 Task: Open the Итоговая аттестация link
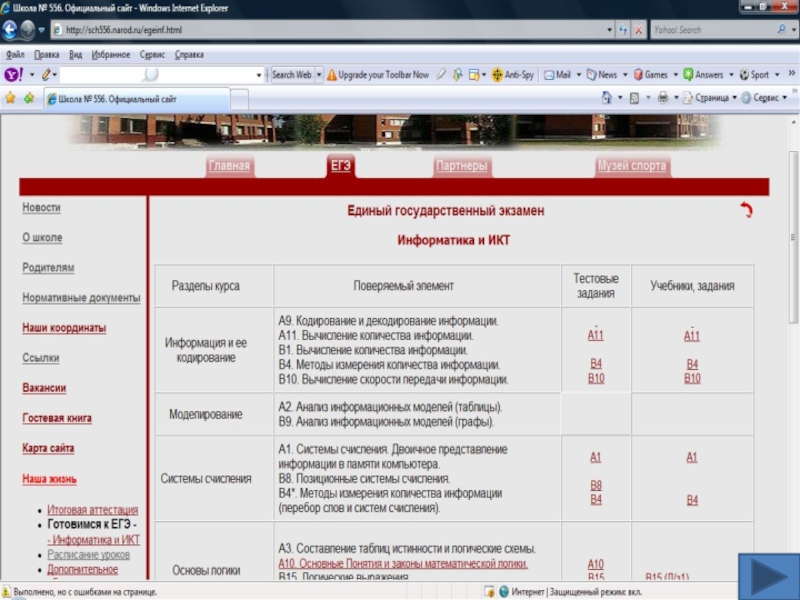[92, 510]
